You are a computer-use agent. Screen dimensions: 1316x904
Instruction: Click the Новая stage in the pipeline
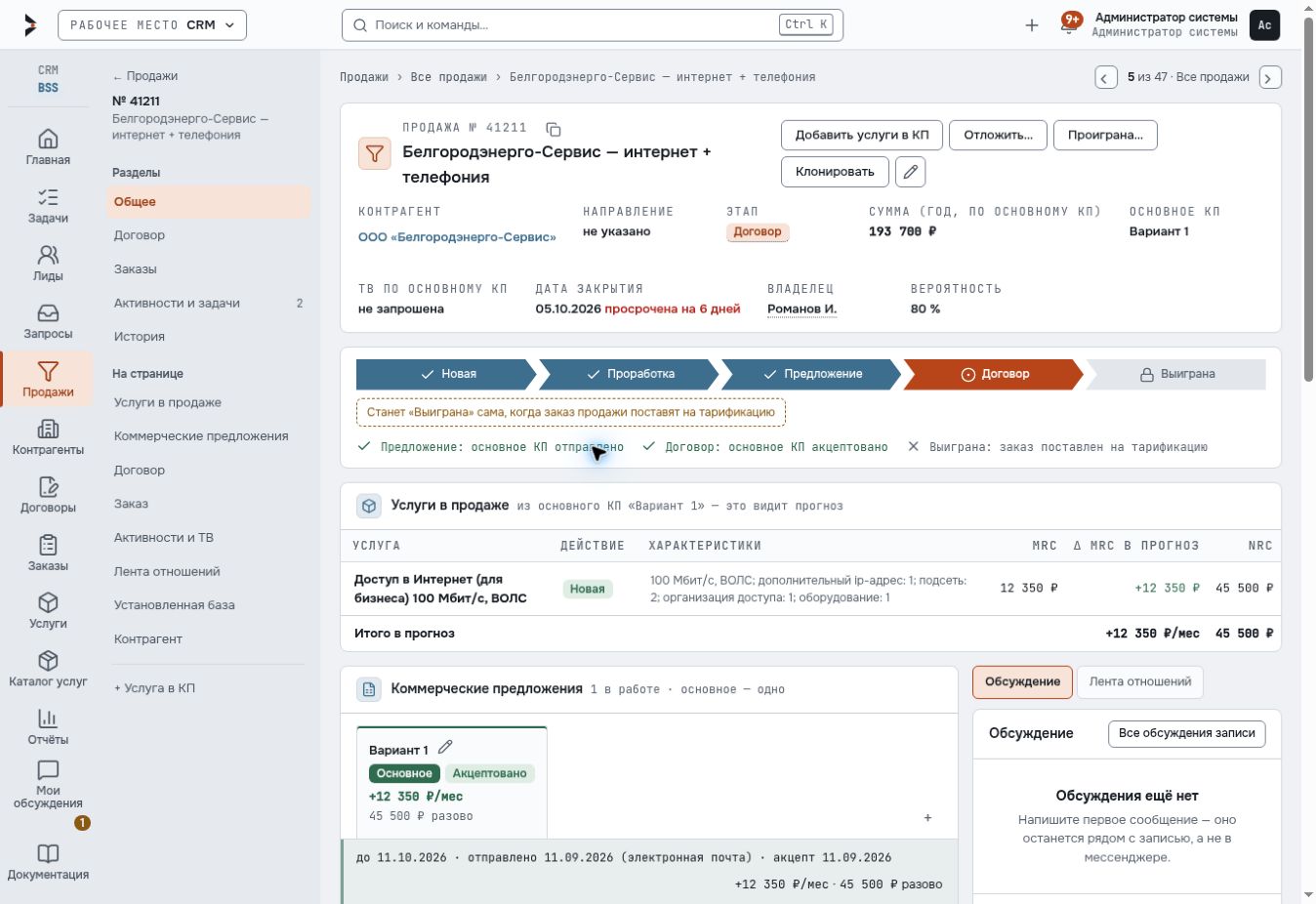[x=447, y=374]
